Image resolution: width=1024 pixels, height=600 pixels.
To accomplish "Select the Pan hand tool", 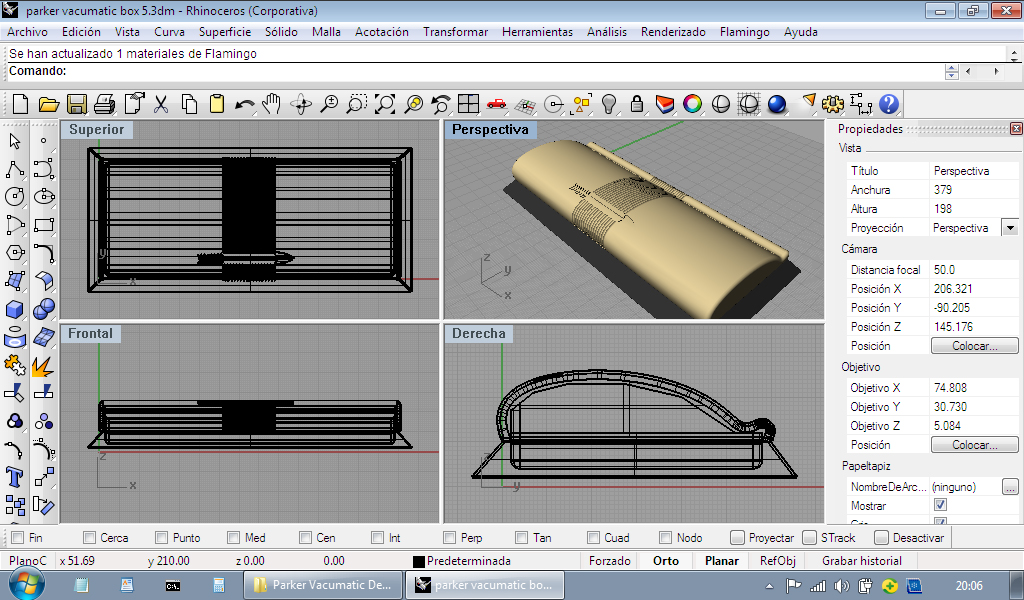I will pos(272,104).
